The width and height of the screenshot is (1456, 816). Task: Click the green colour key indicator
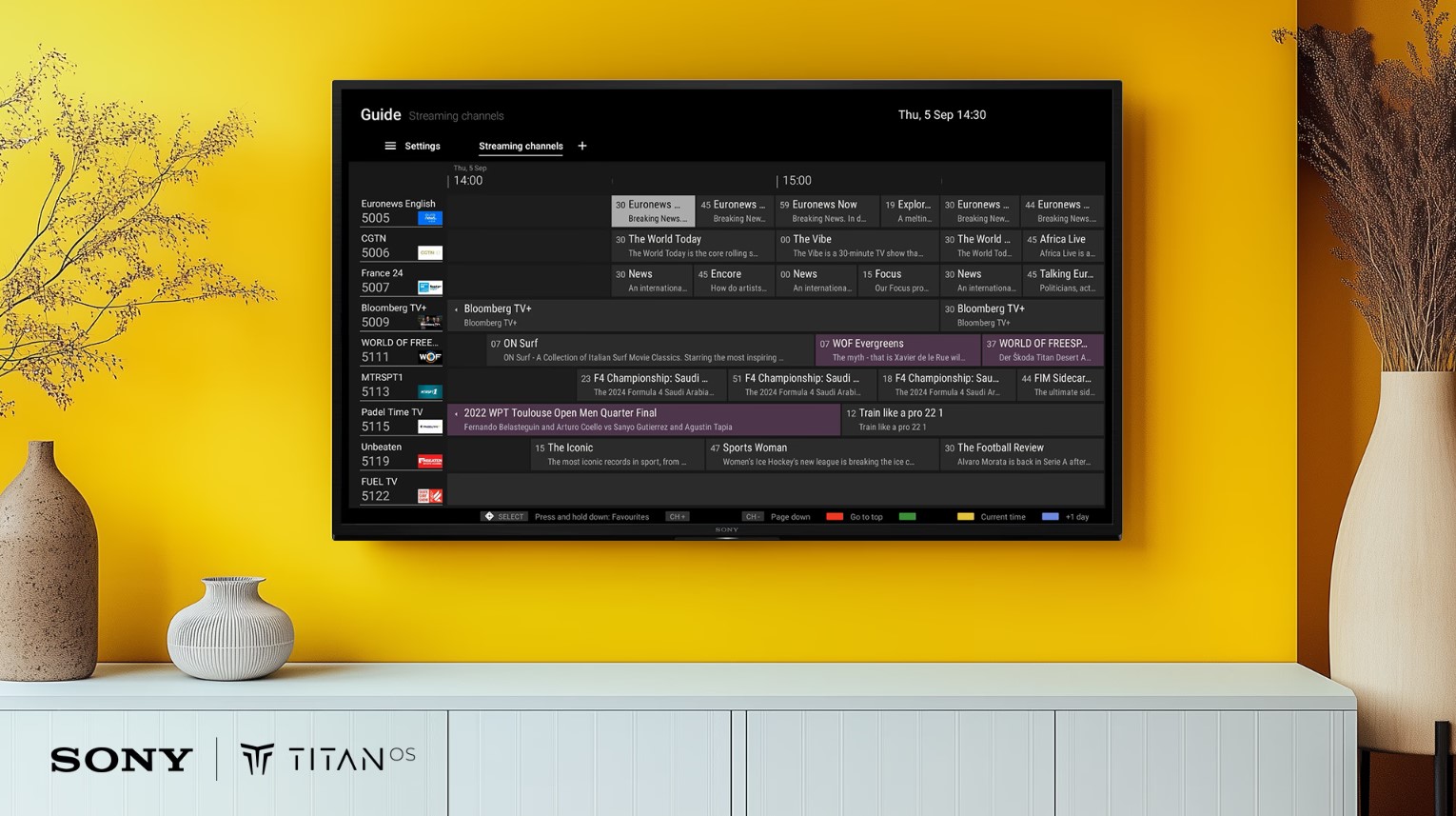click(x=907, y=517)
